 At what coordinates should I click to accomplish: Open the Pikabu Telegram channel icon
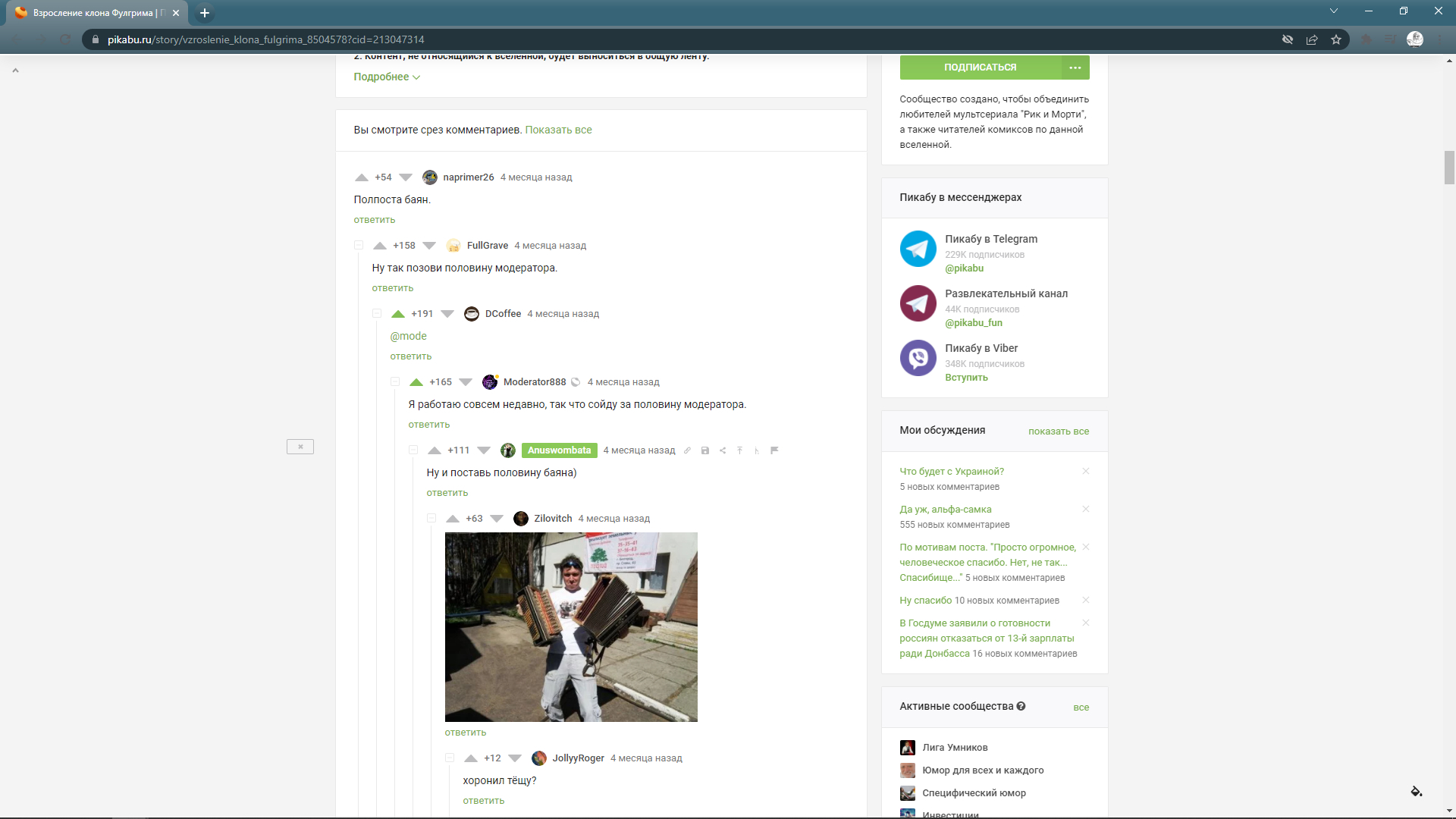(x=918, y=249)
